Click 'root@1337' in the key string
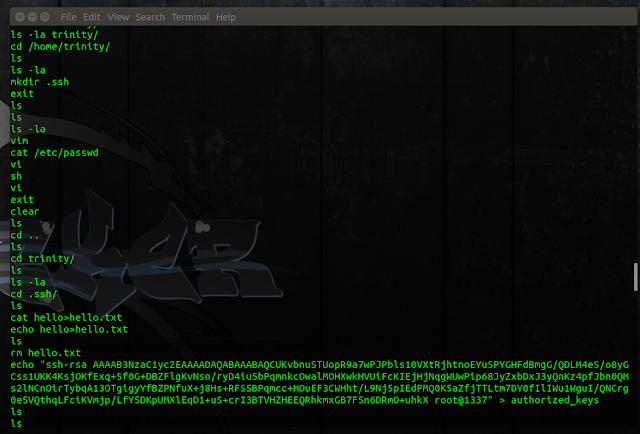Image resolution: width=640 pixels, height=434 pixels. click(x=461, y=400)
